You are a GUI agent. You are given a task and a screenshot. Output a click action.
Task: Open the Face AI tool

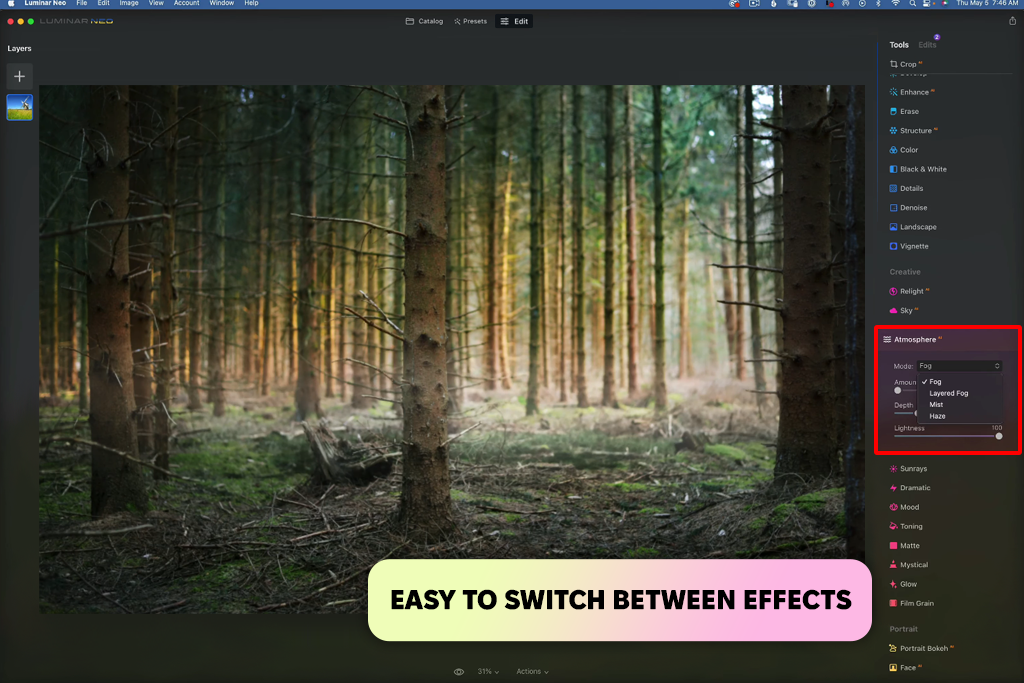pyautogui.click(x=905, y=668)
